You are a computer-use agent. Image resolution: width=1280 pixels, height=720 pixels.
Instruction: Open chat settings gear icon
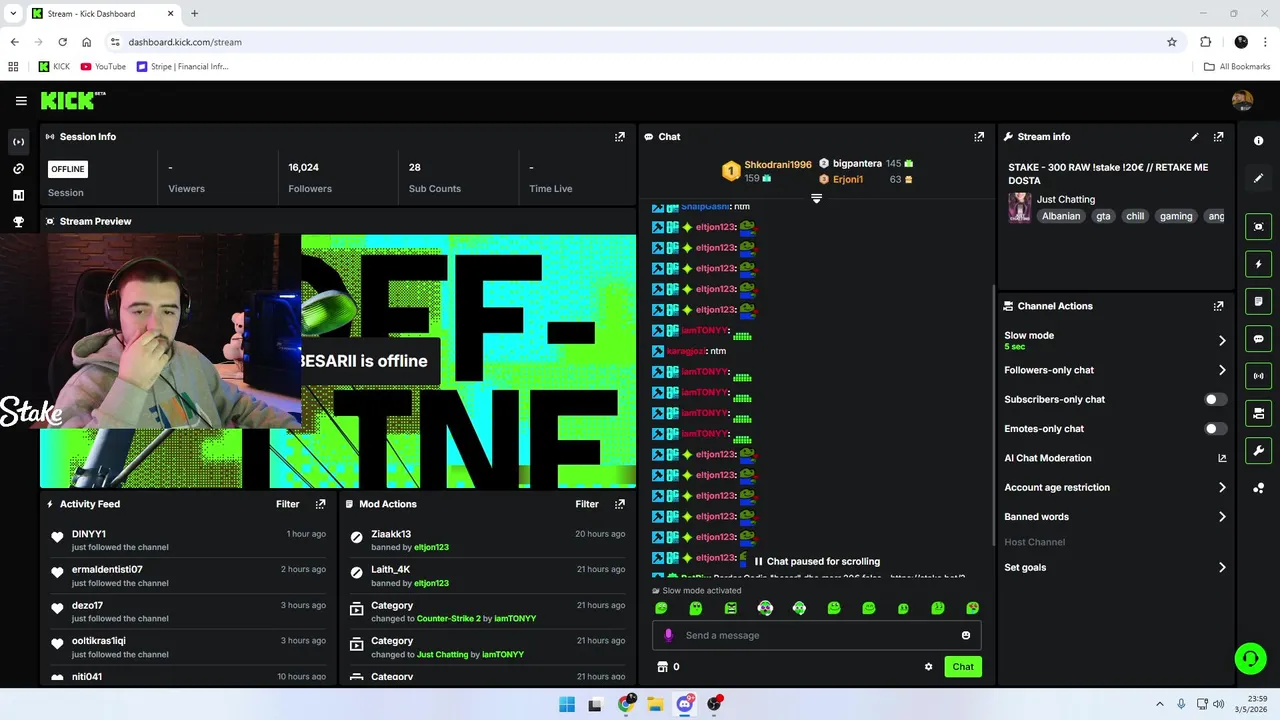click(928, 667)
